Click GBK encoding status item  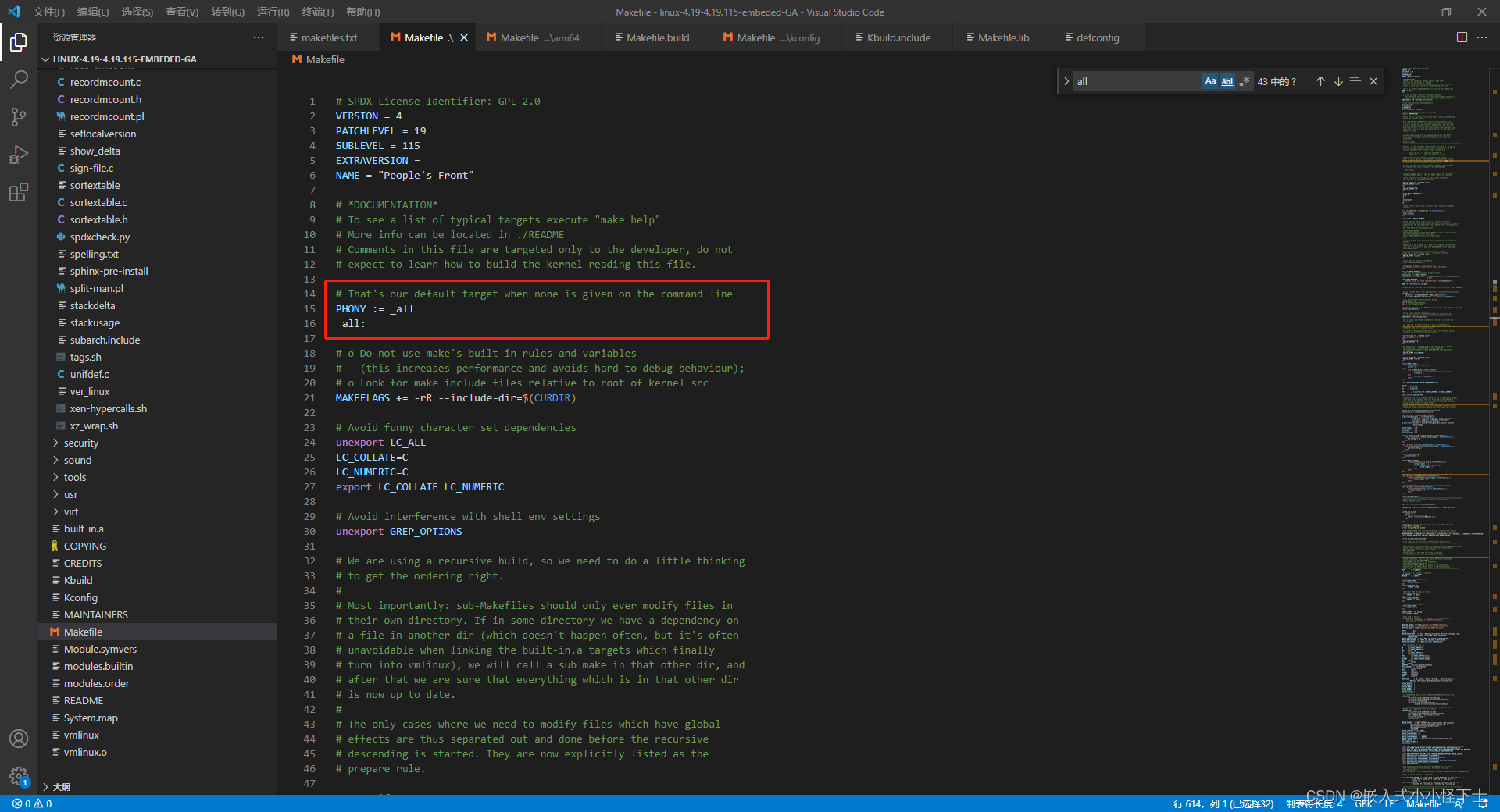1364,803
